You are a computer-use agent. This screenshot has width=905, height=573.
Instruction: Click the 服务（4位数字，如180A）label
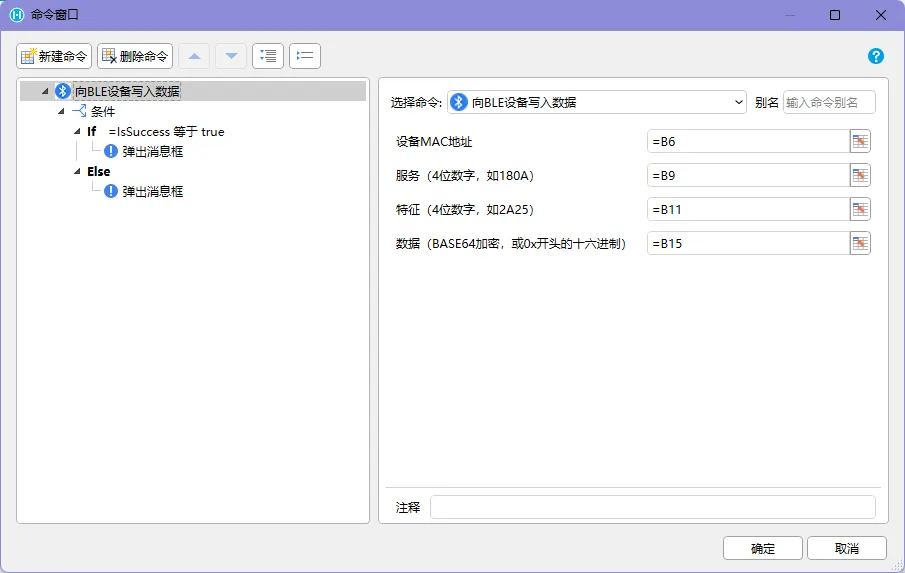coord(465,175)
